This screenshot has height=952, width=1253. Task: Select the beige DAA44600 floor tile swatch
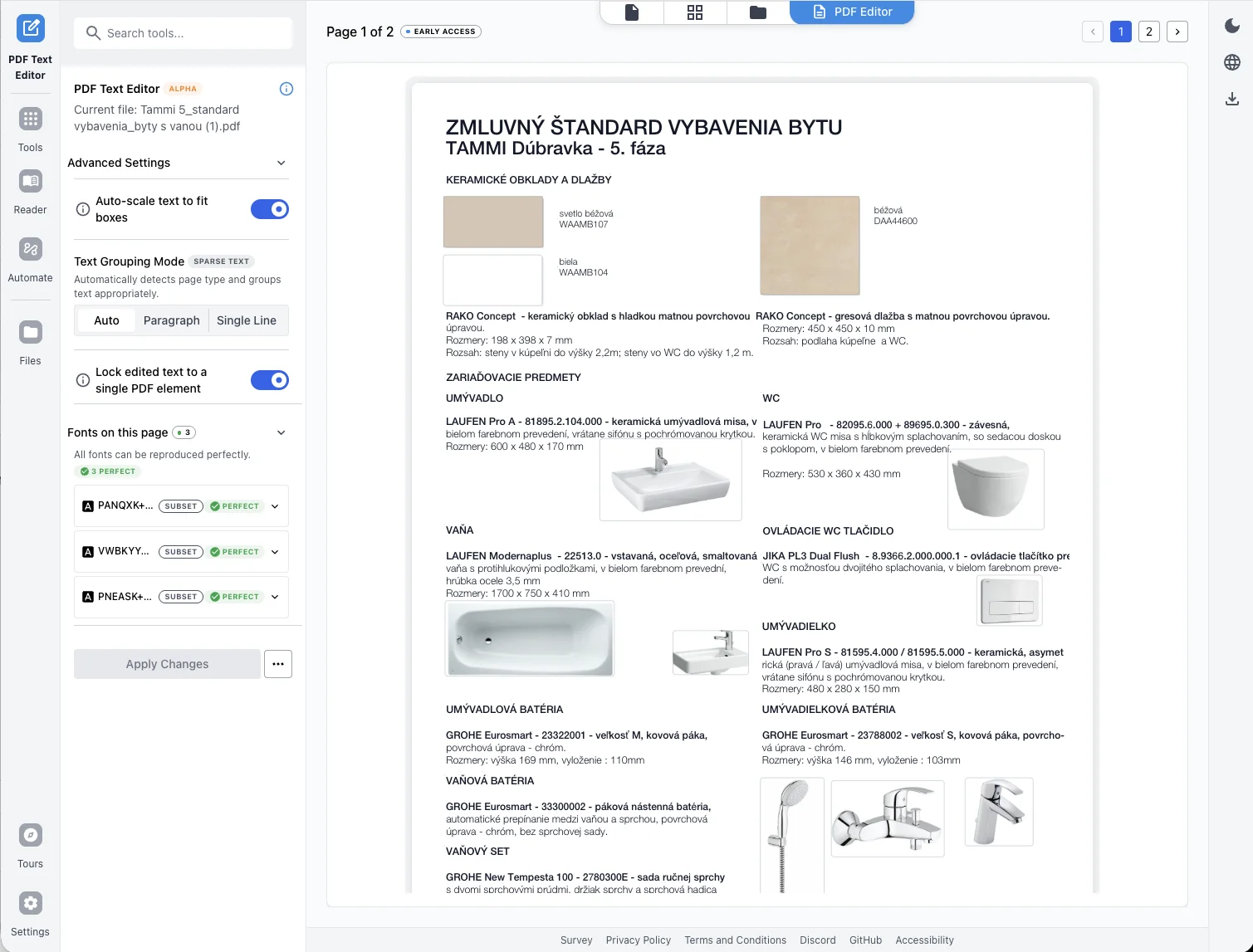tap(810, 246)
